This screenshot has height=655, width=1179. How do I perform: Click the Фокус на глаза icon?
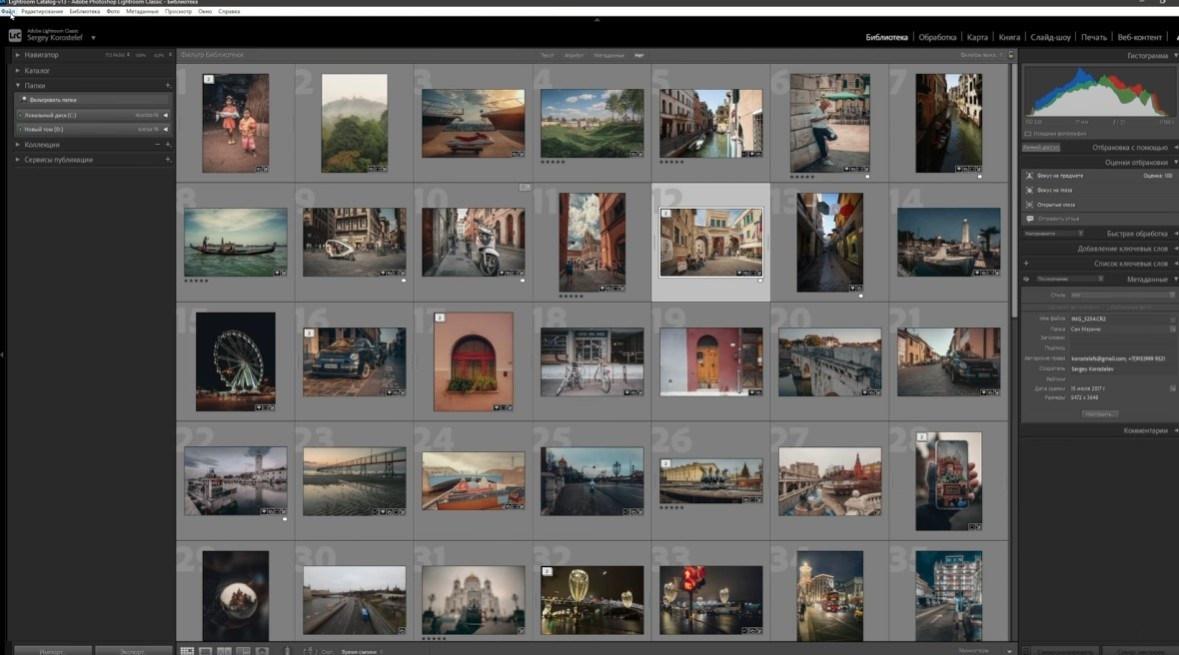1029,190
